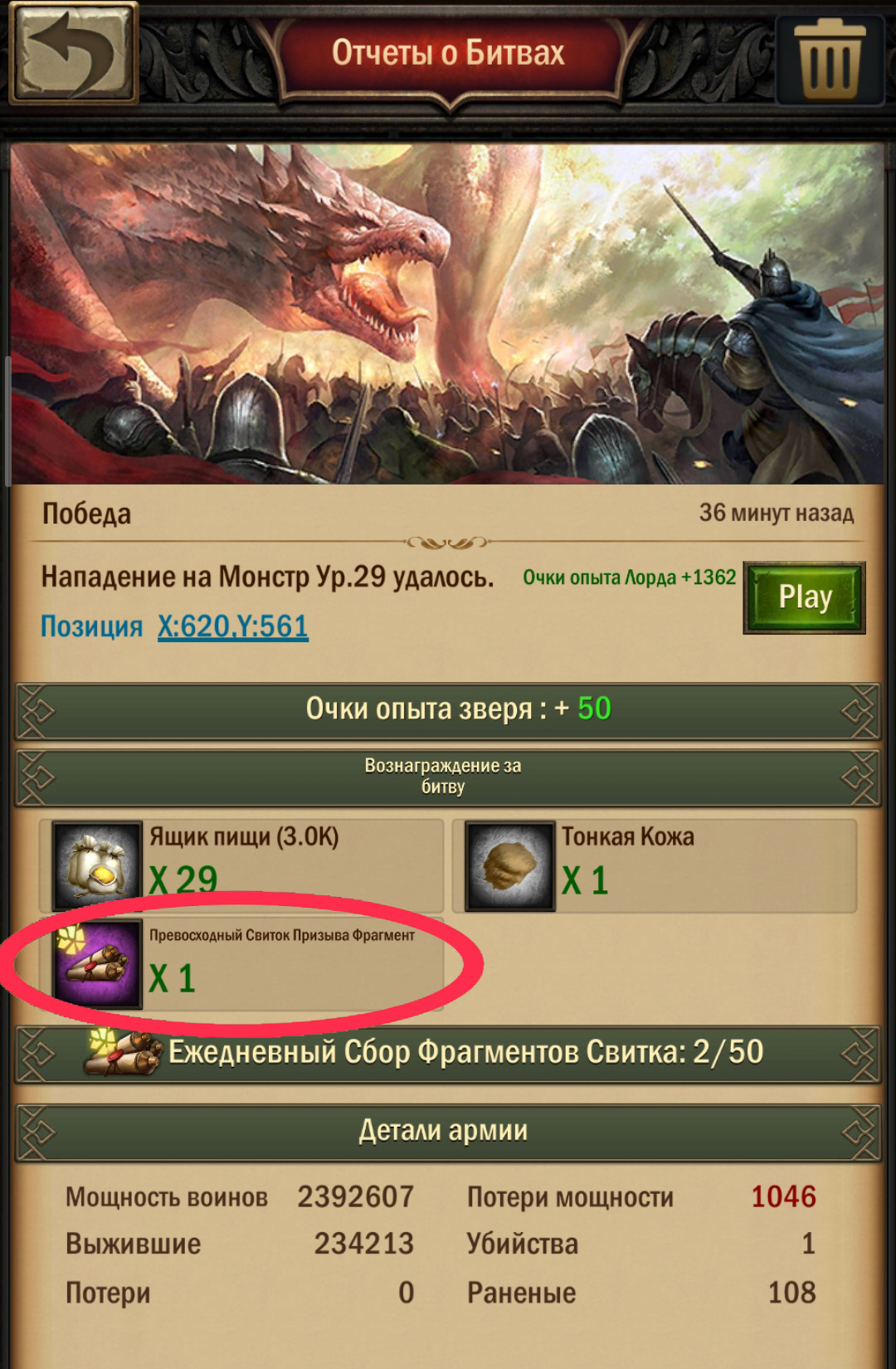Select the purple summon scroll fragment icon
896x1369 pixels.
click(96, 964)
